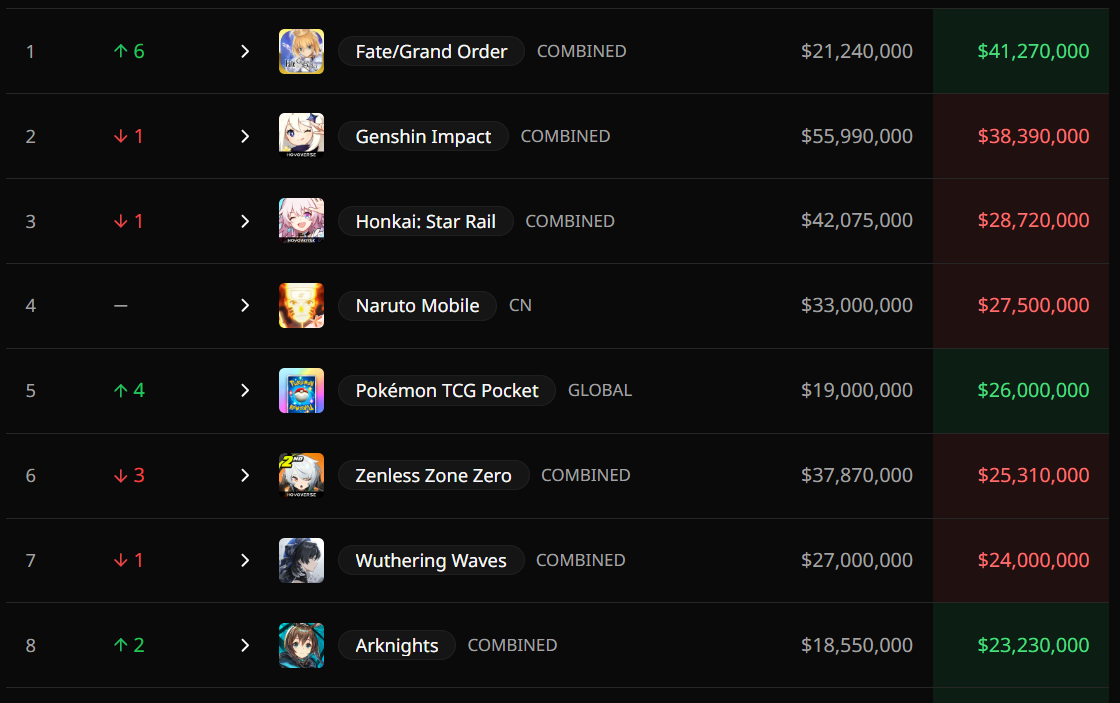Expand the Fate/Grand Order row chevron

[245, 51]
